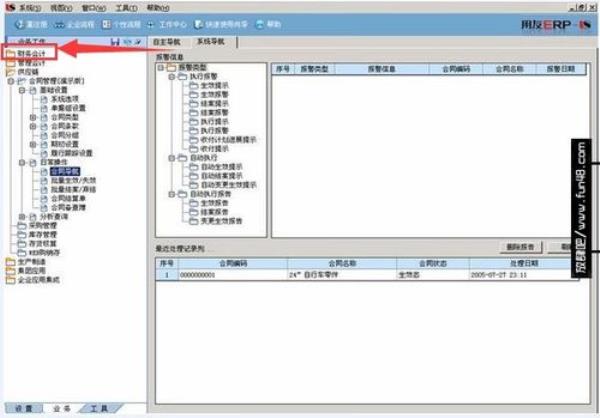
Task: Click the folder icon beside 生产制造
Action: click(10, 262)
